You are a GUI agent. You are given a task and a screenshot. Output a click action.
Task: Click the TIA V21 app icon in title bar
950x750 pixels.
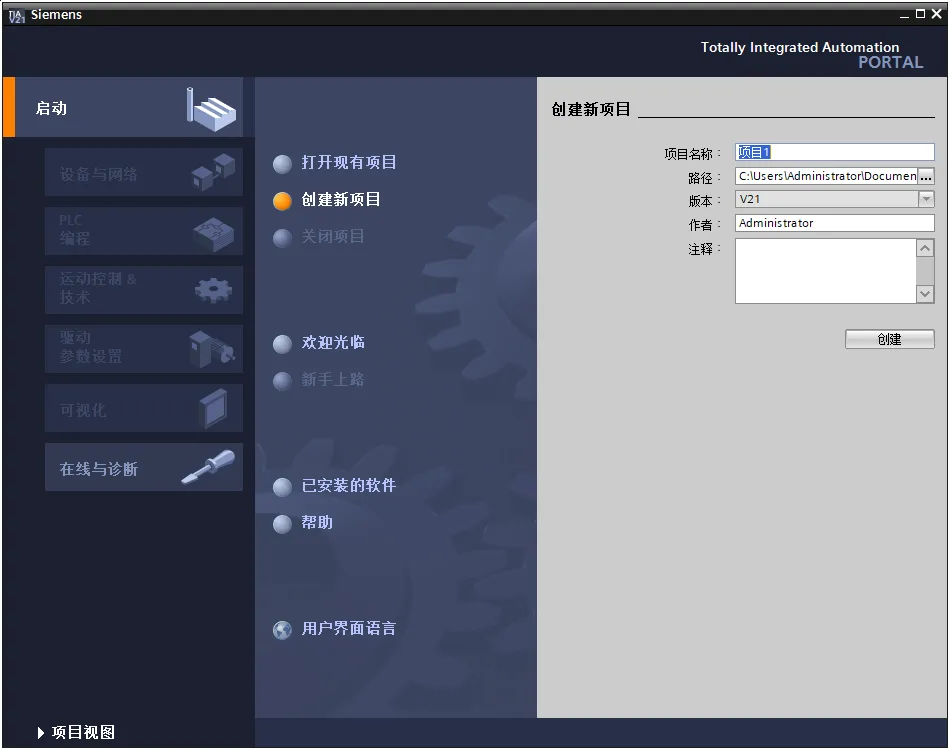tap(16, 15)
